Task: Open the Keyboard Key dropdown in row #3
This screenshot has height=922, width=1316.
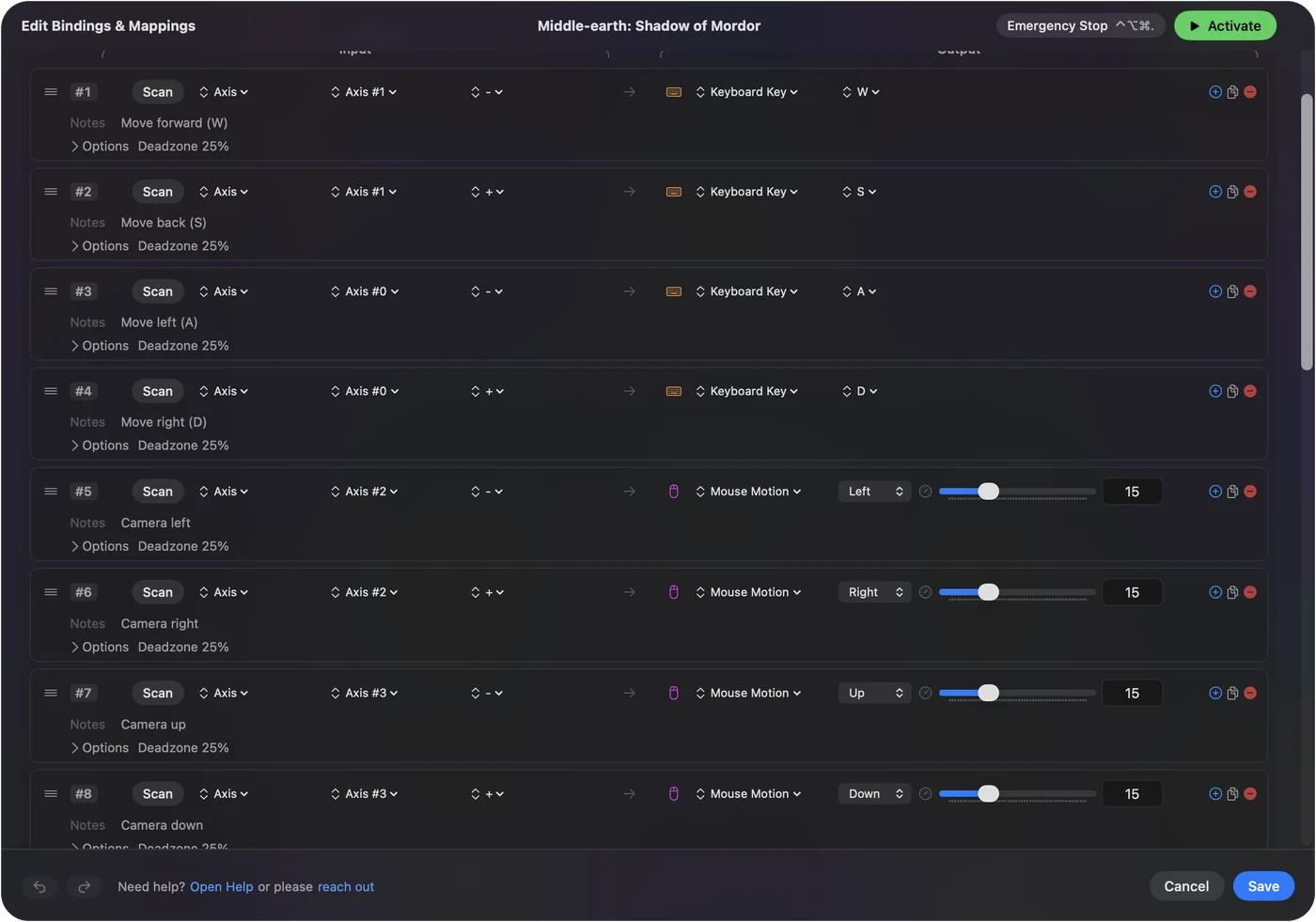Action: pos(747,291)
